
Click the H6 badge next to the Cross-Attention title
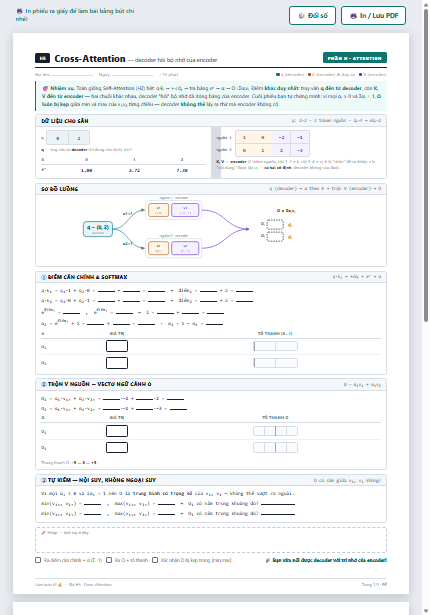pos(42,58)
